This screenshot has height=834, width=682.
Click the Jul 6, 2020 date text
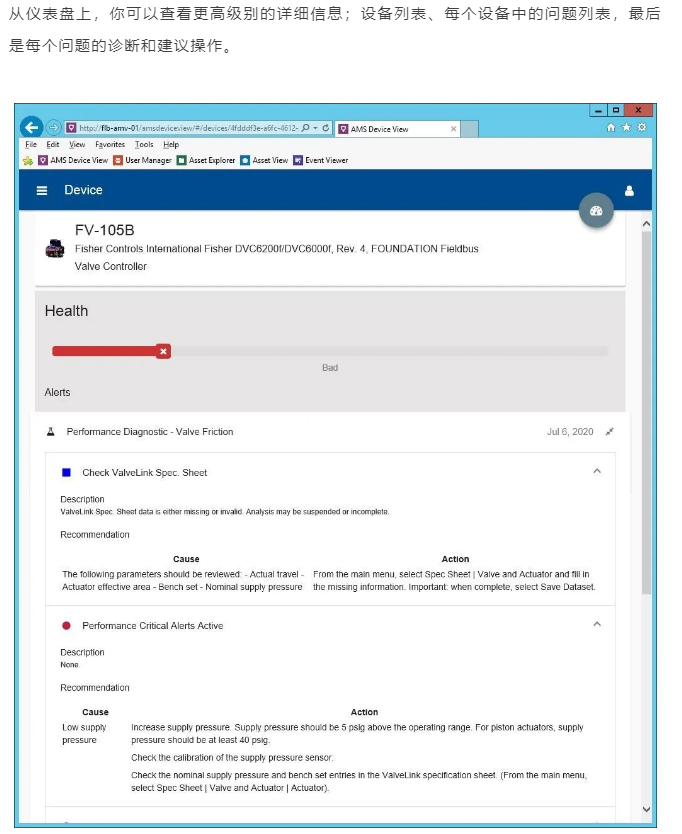click(x=570, y=431)
